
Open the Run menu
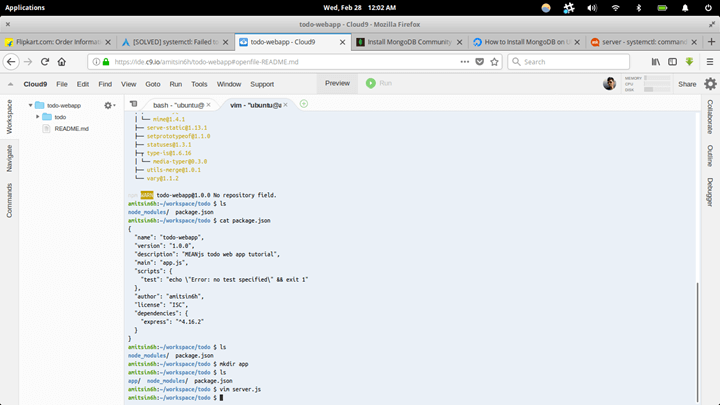point(175,84)
